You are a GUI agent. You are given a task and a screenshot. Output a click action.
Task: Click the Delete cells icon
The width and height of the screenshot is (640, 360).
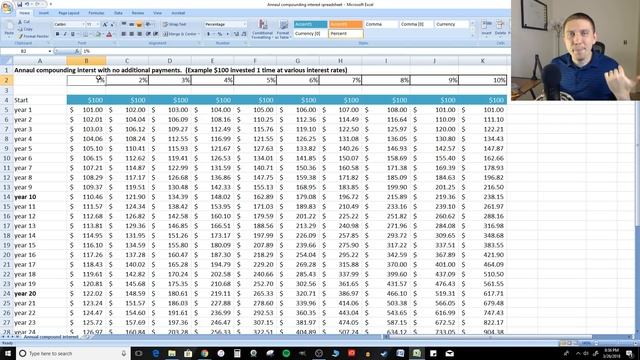pos(500,27)
